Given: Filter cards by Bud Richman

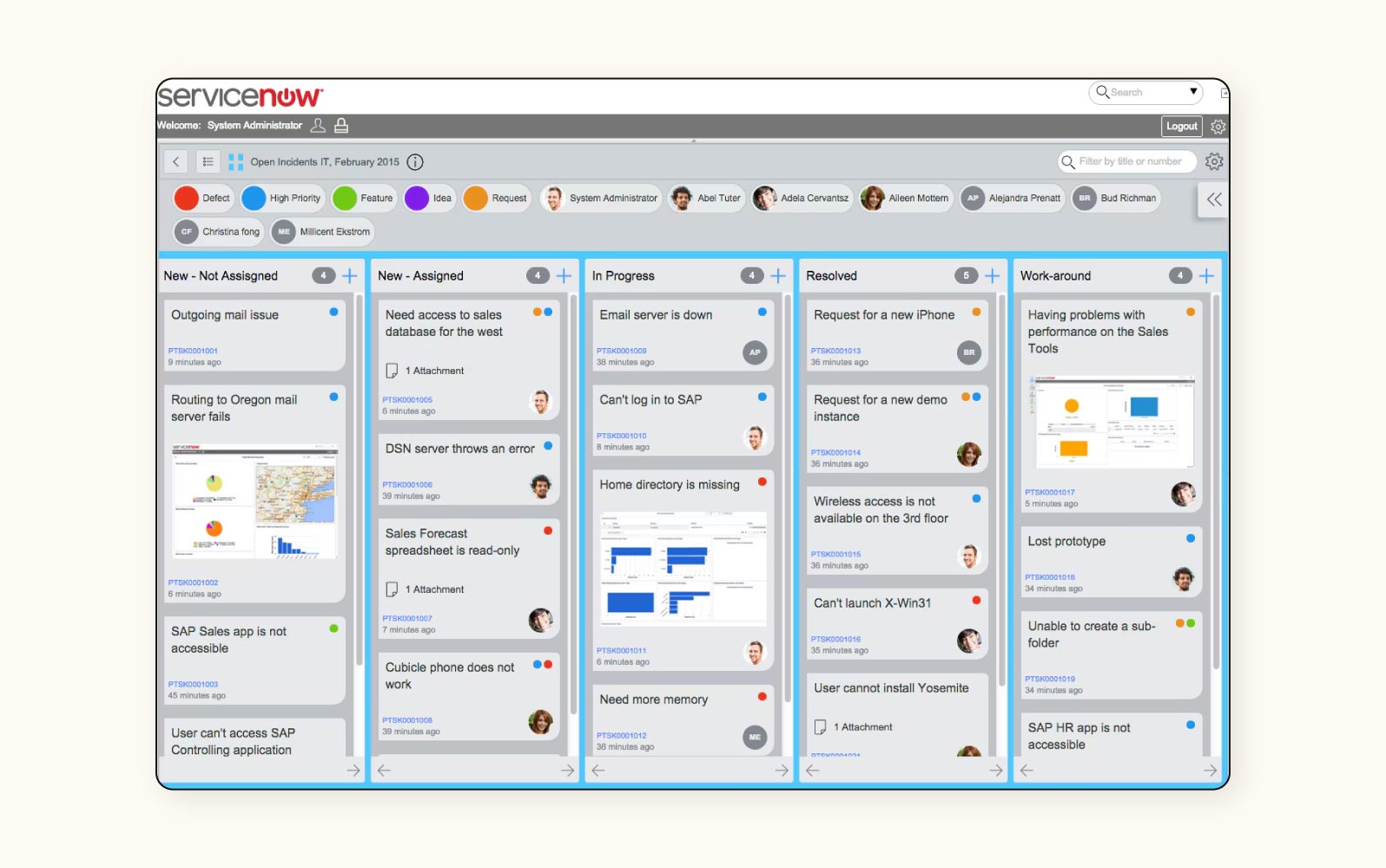Looking at the screenshot, I should [x=1116, y=198].
